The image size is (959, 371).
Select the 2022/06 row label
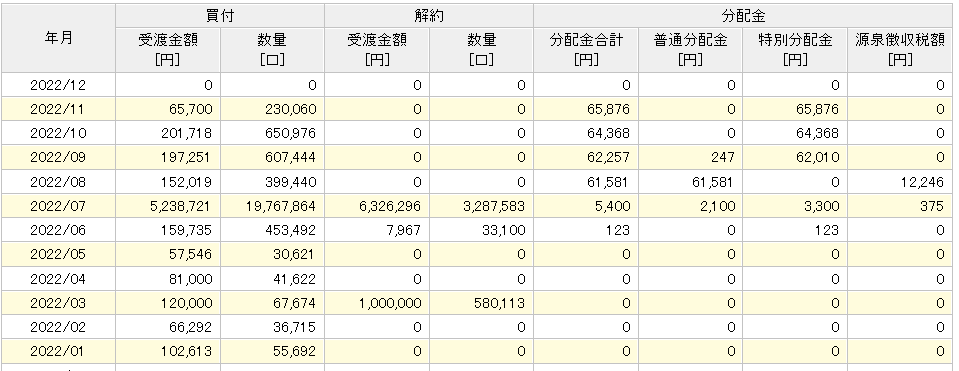point(58,230)
